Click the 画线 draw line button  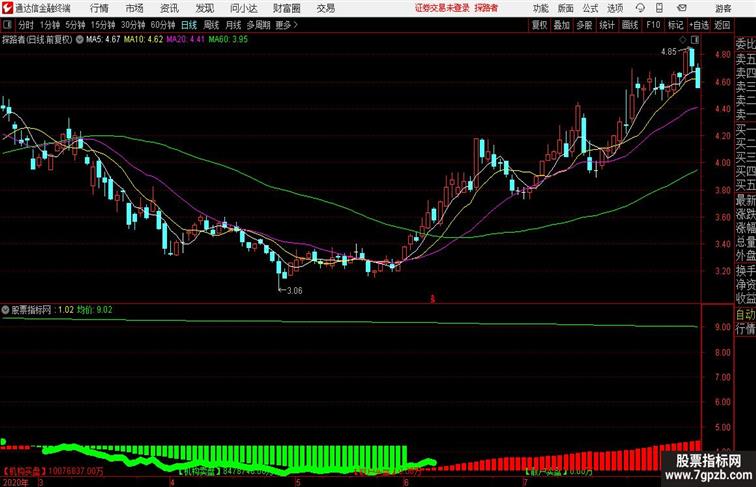[630, 25]
